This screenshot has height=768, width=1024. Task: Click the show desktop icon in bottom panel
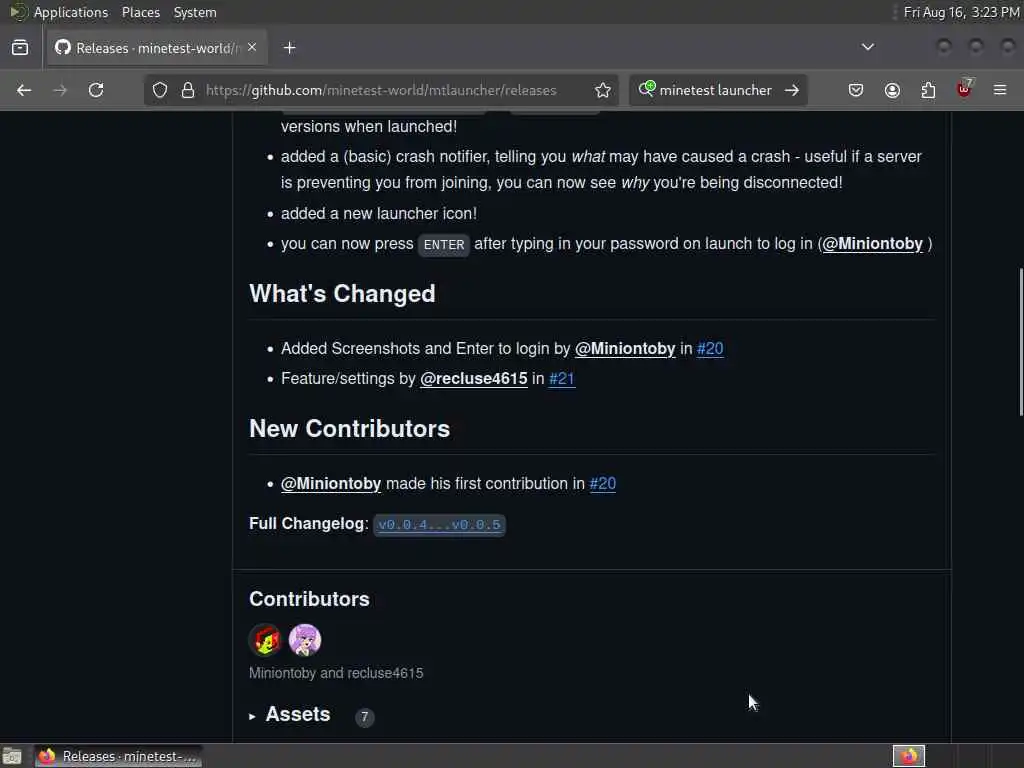pyautogui.click(x=12, y=756)
